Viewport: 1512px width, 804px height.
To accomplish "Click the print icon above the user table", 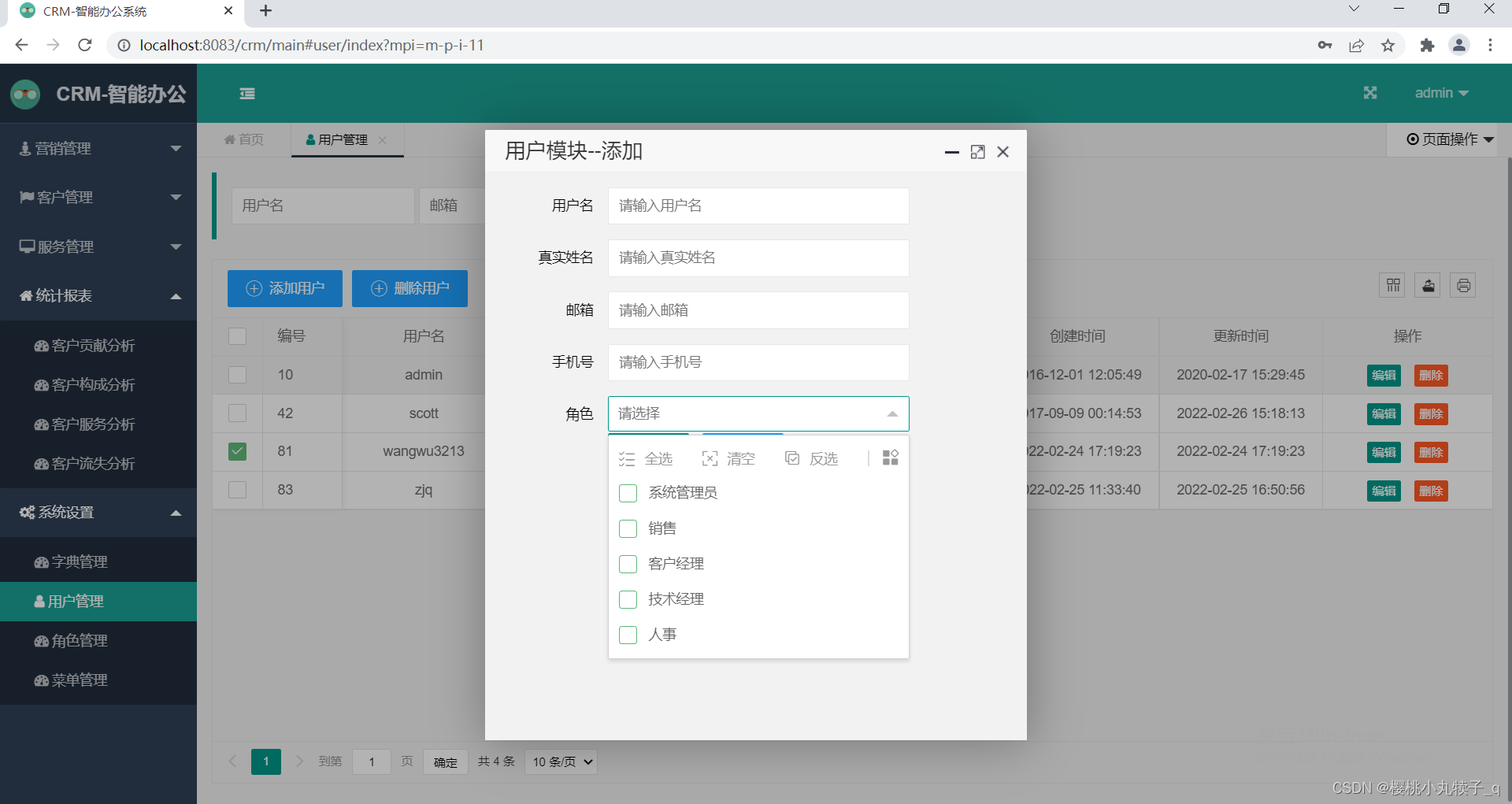I will click(x=1462, y=285).
